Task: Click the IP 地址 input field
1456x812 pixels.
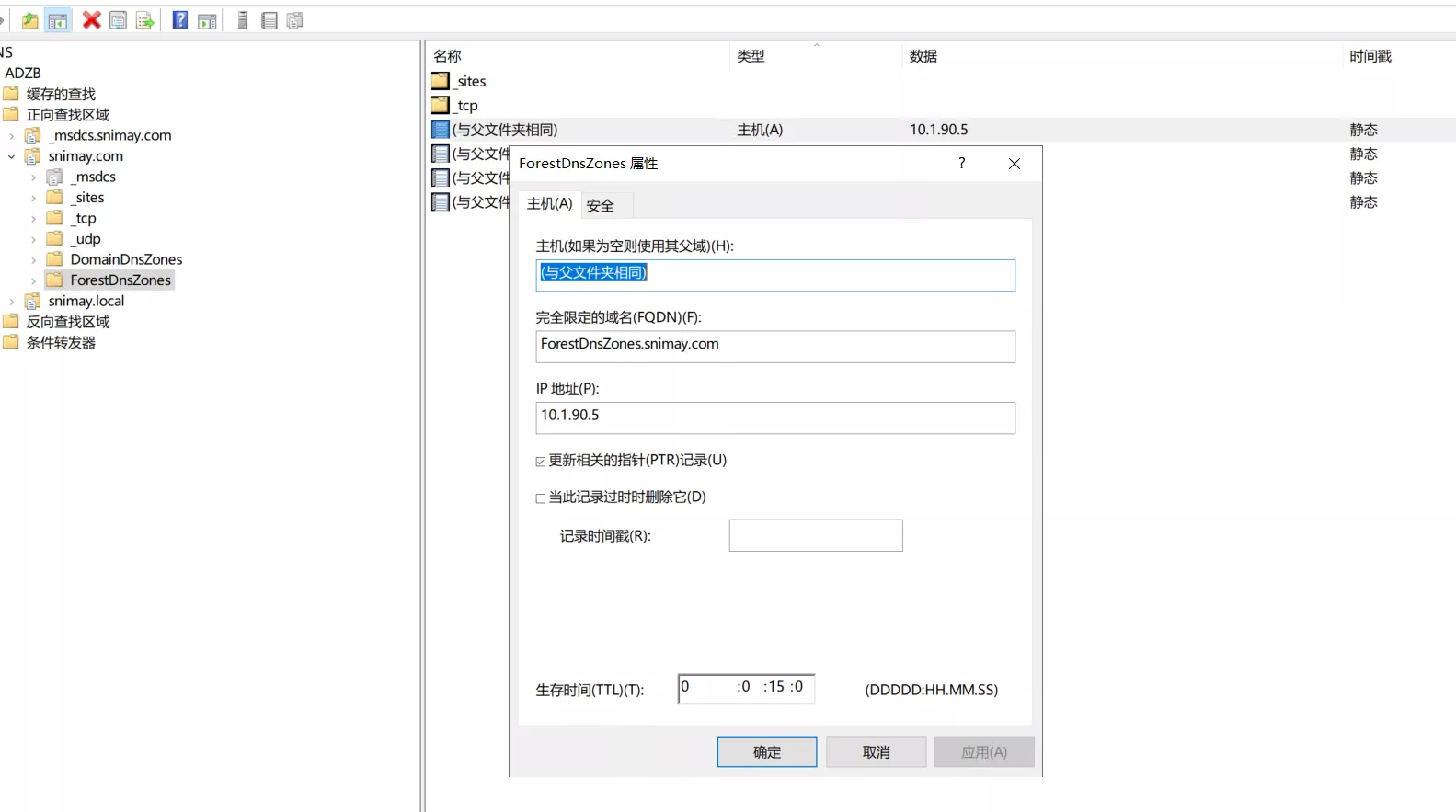Action: coord(774,417)
